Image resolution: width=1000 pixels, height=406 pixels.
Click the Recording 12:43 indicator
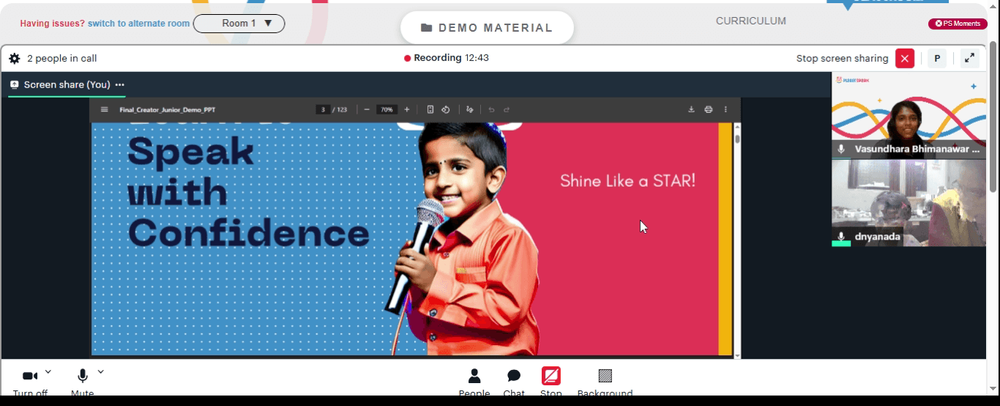point(446,58)
